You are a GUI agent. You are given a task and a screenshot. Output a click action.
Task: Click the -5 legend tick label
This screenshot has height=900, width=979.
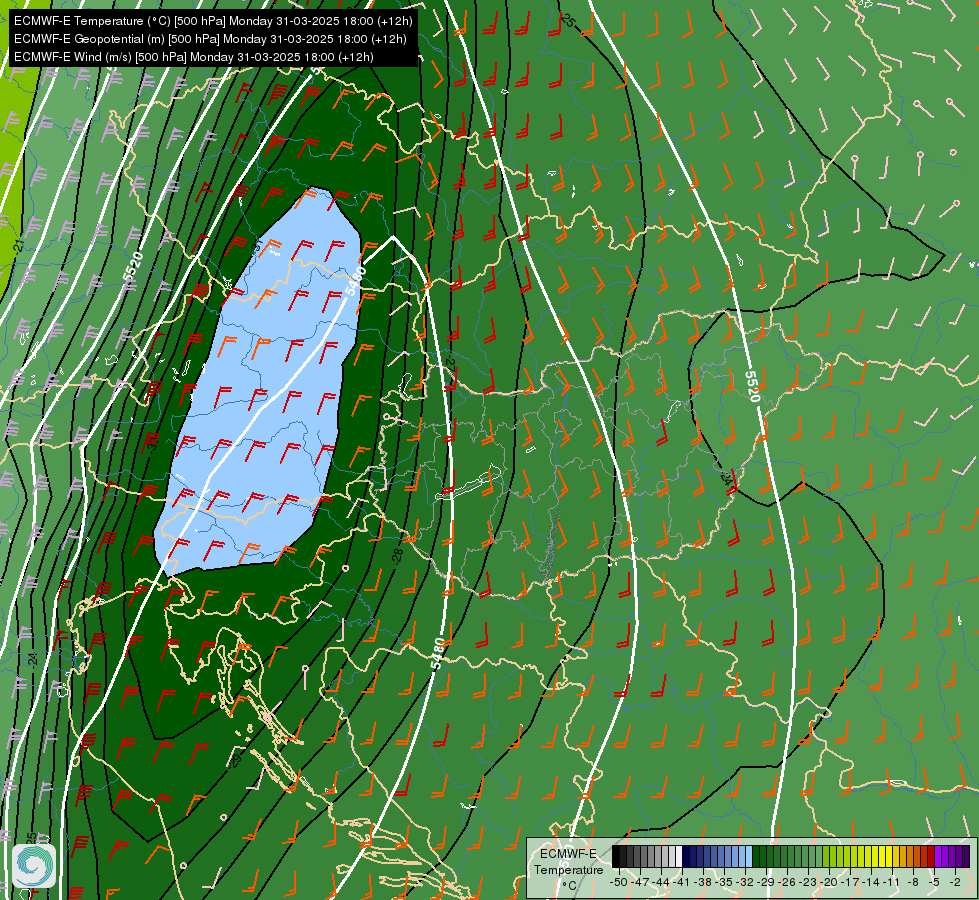935,882
